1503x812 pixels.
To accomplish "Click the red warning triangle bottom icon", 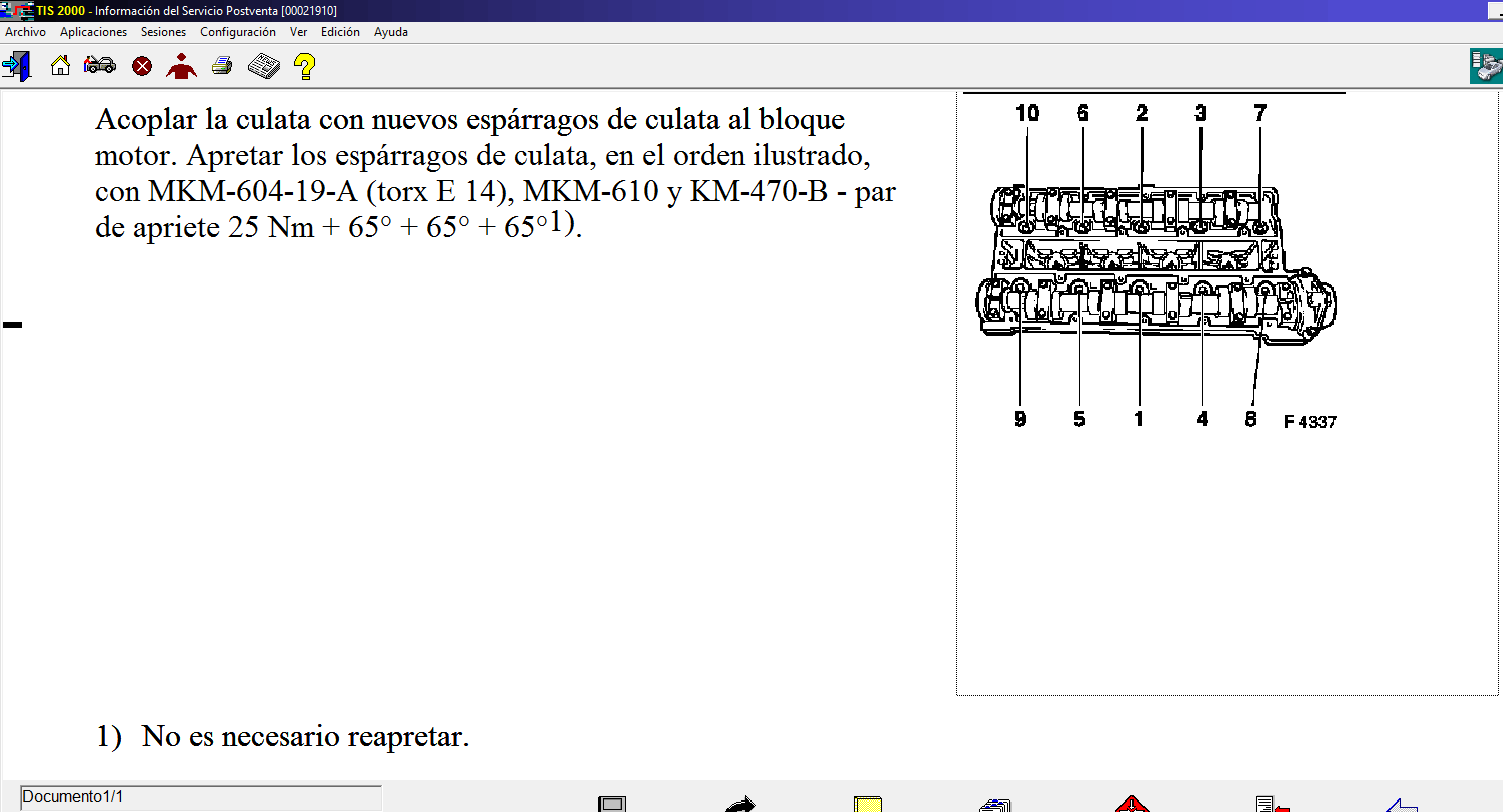I will pos(1132,803).
